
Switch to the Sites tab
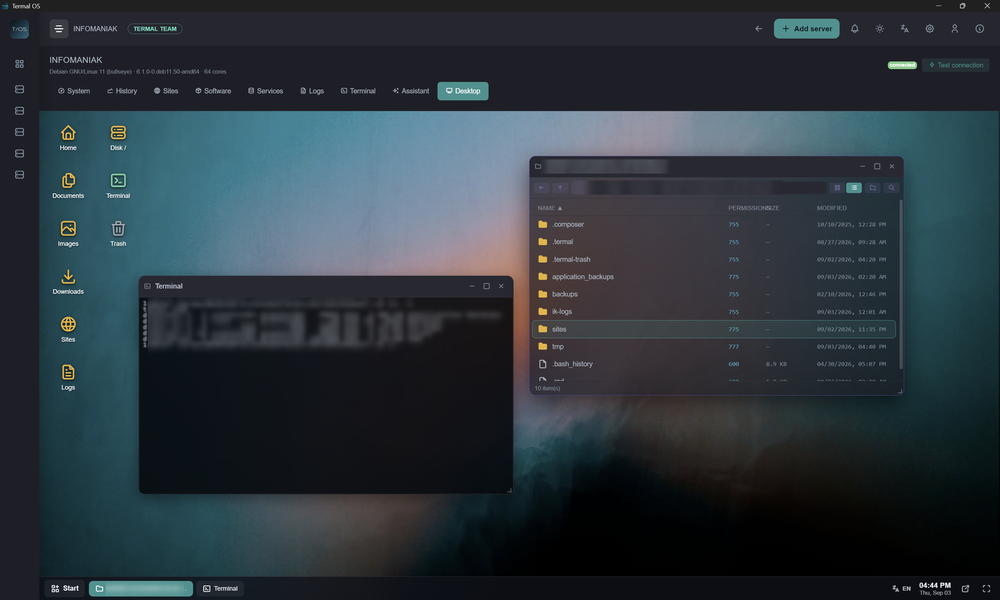point(166,91)
